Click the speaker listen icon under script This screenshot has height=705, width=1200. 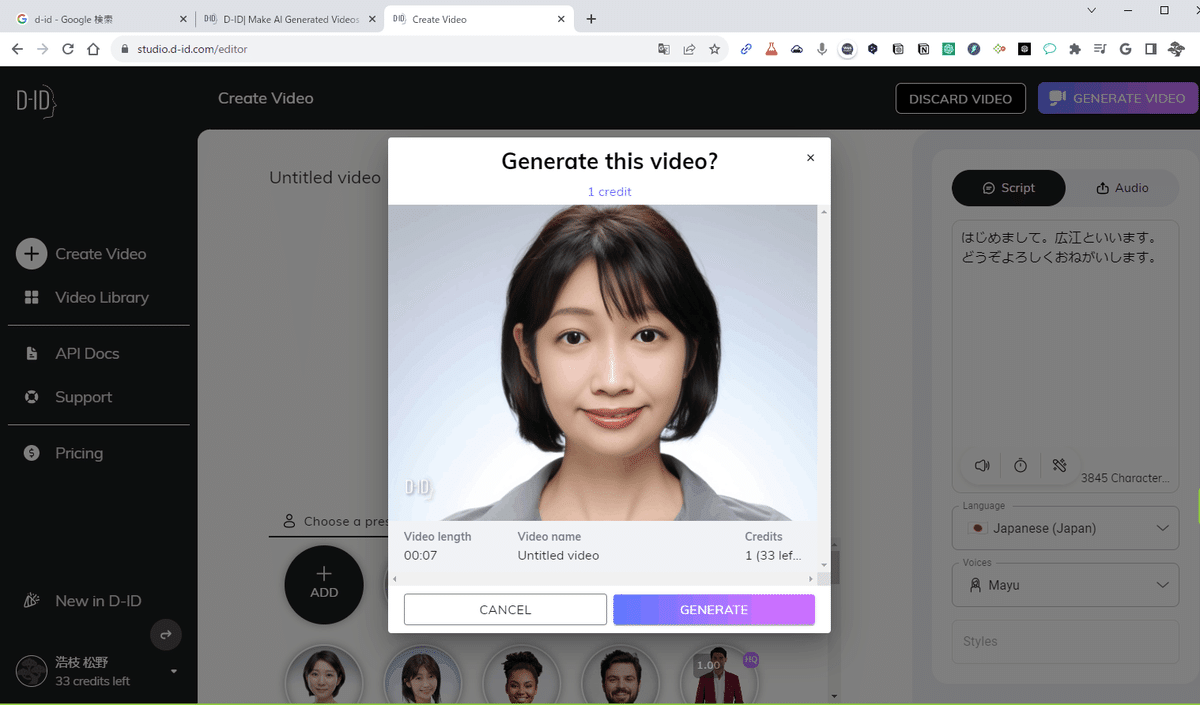[x=982, y=466]
